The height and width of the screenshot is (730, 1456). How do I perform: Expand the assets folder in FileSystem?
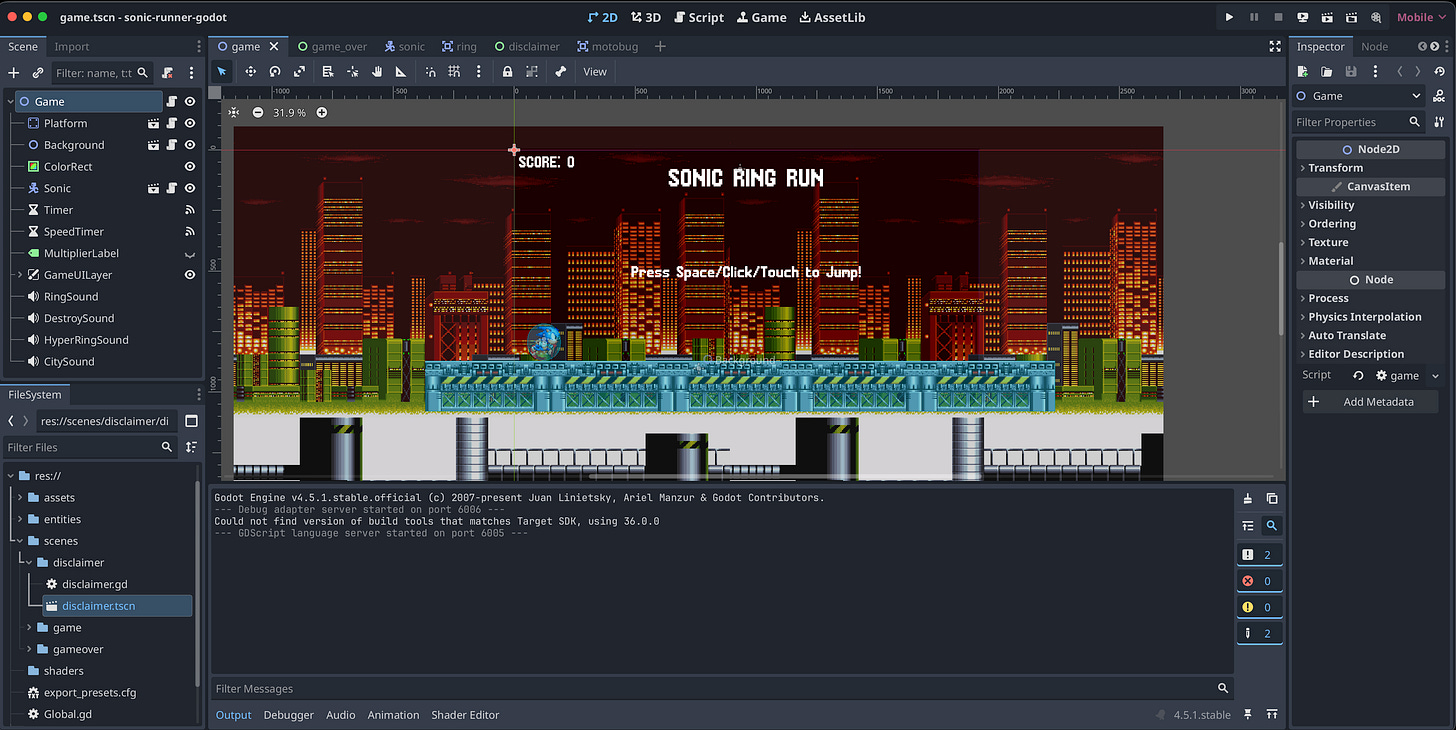(x=20, y=498)
